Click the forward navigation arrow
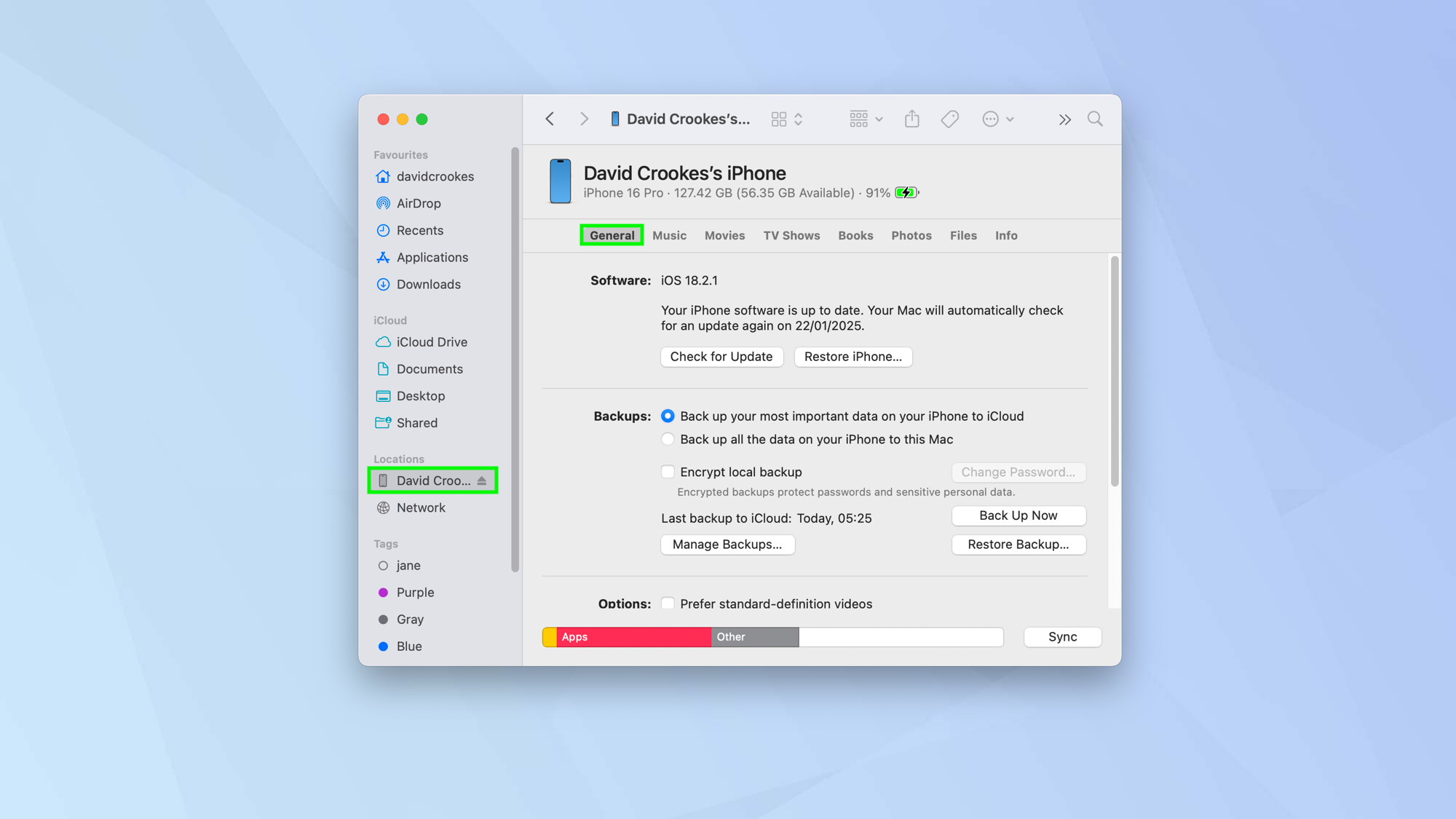 583,119
